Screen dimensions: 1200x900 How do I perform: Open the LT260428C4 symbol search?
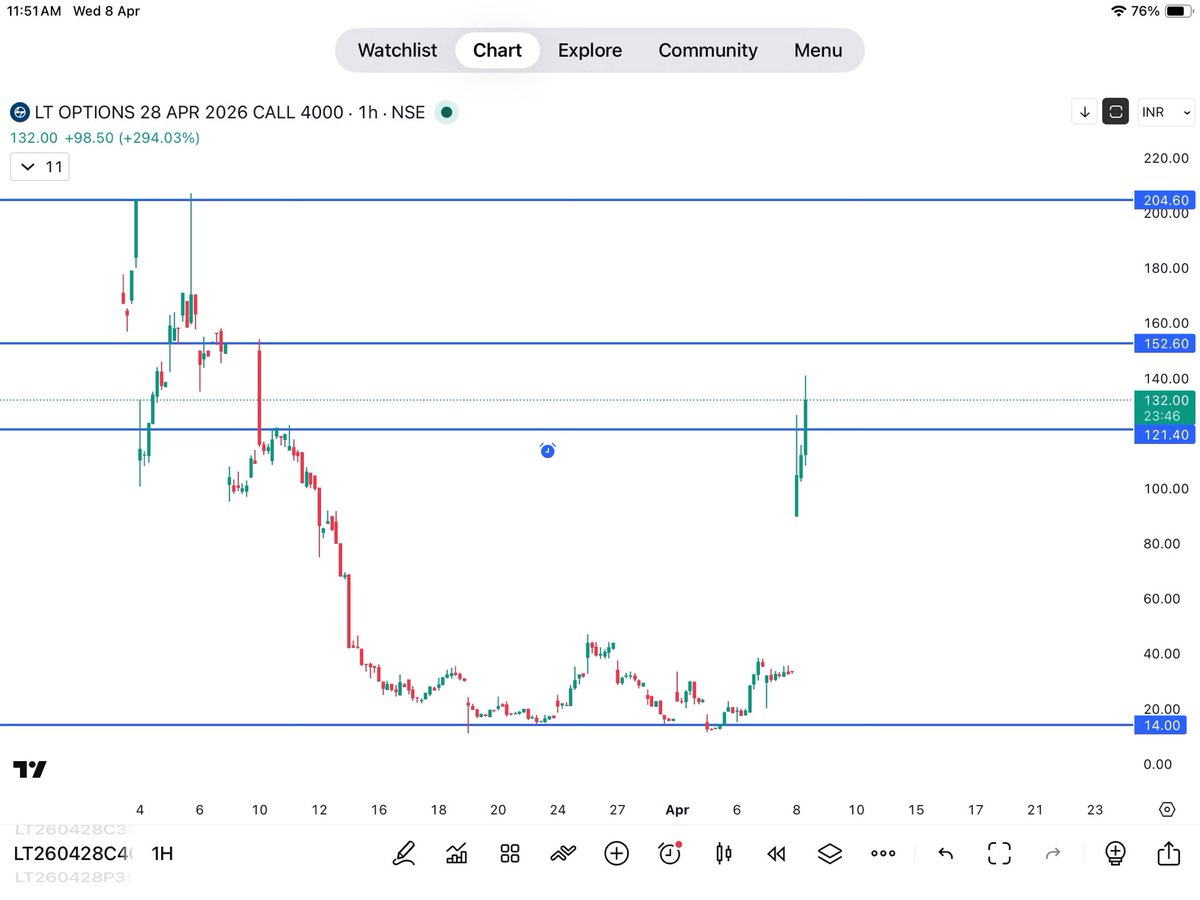70,854
